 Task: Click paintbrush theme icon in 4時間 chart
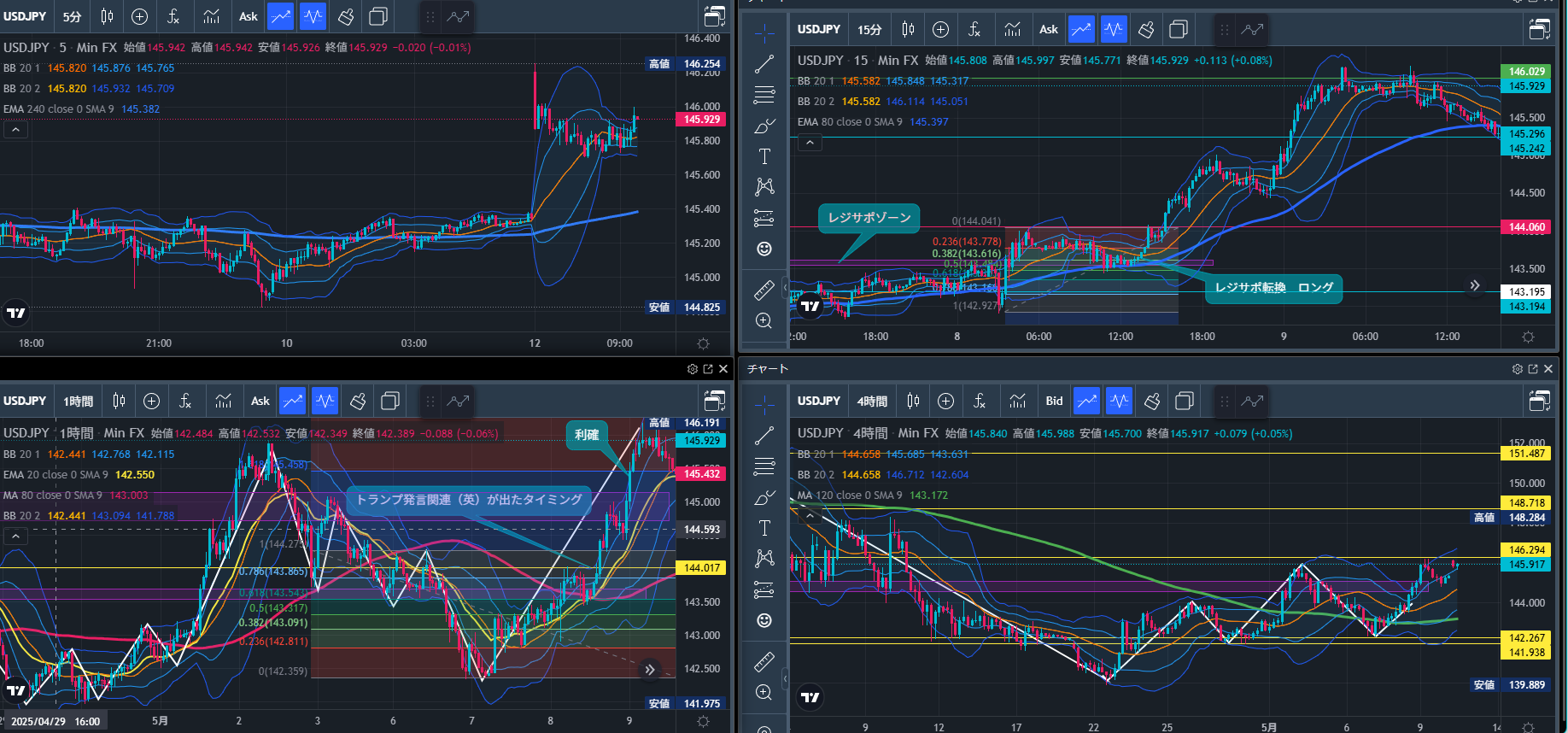pyautogui.click(x=1152, y=401)
